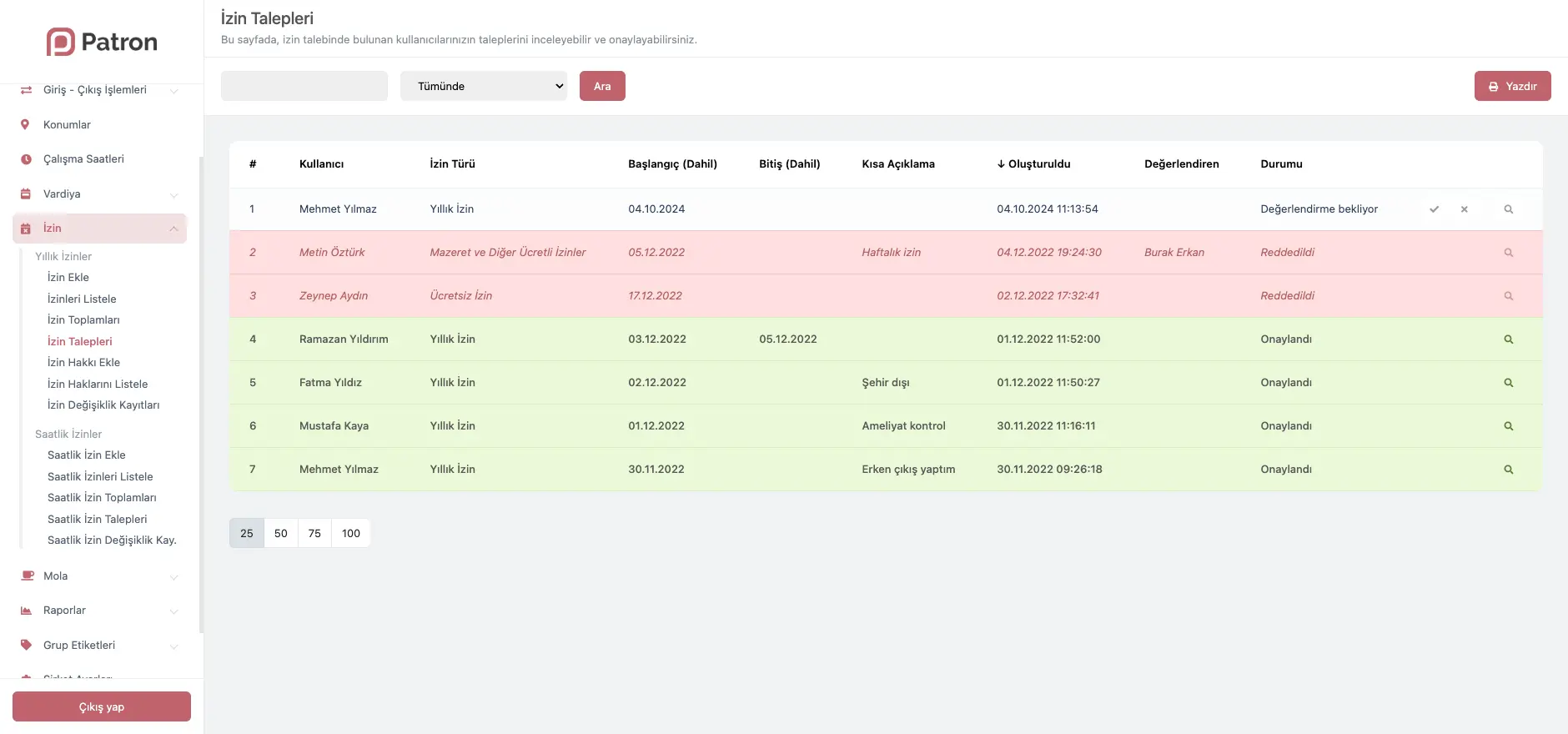Viewport: 1568px width, 734px height.
Task: Set page size to 50 rows
Action: (281, 533)
